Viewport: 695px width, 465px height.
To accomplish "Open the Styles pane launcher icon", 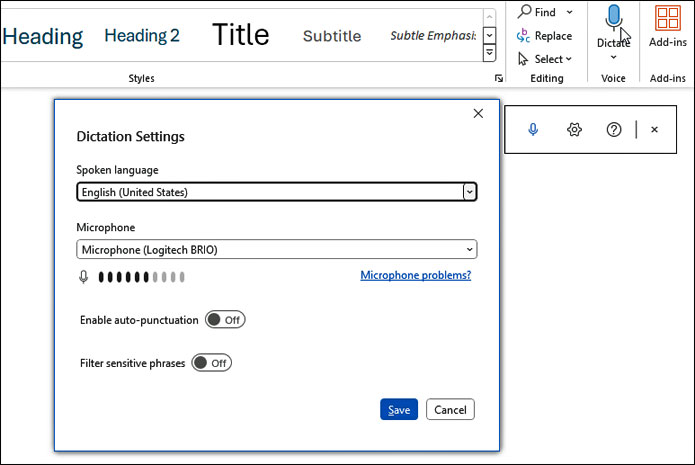I will (498, 78).
